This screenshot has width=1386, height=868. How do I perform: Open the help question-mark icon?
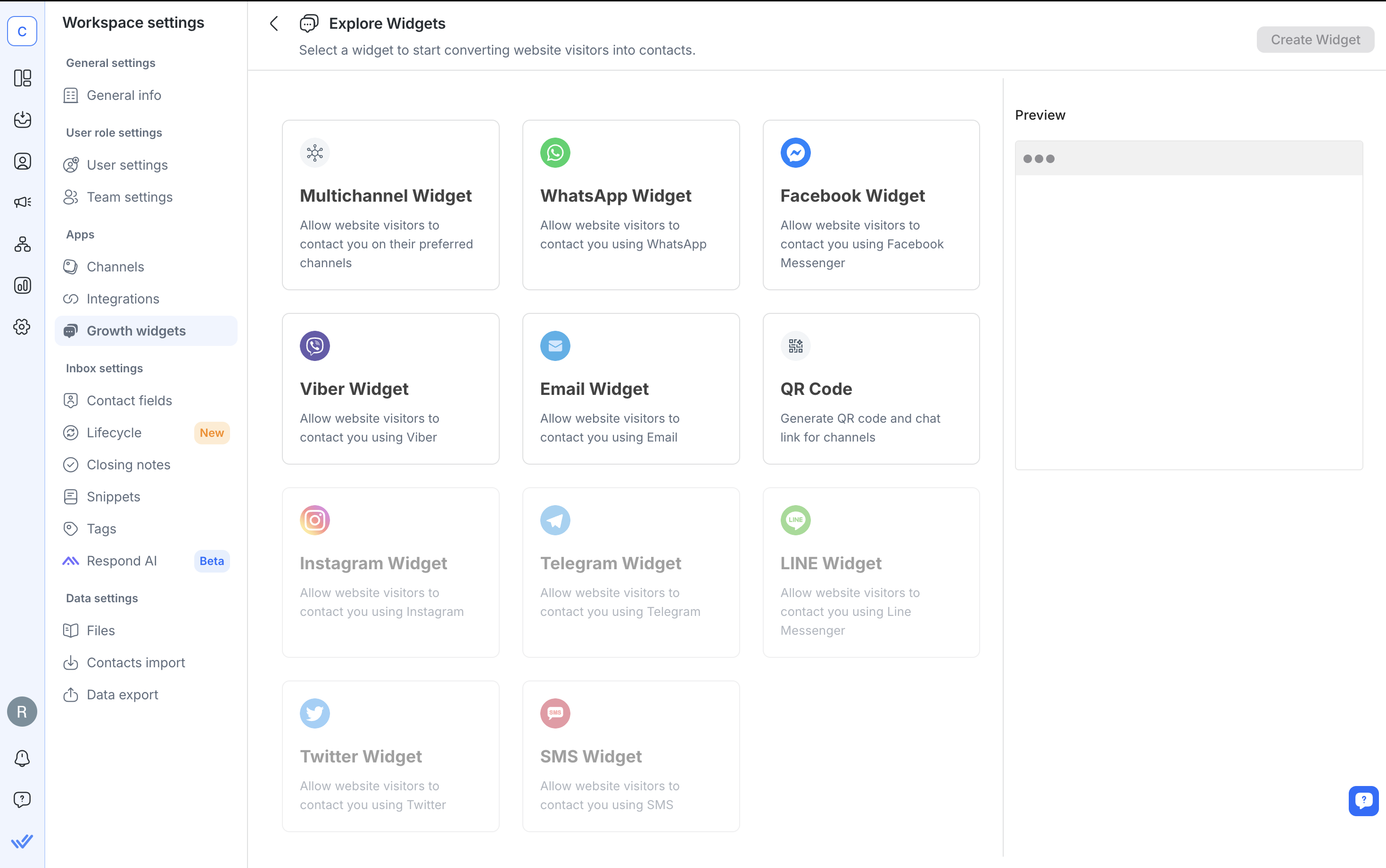[22, 799]
